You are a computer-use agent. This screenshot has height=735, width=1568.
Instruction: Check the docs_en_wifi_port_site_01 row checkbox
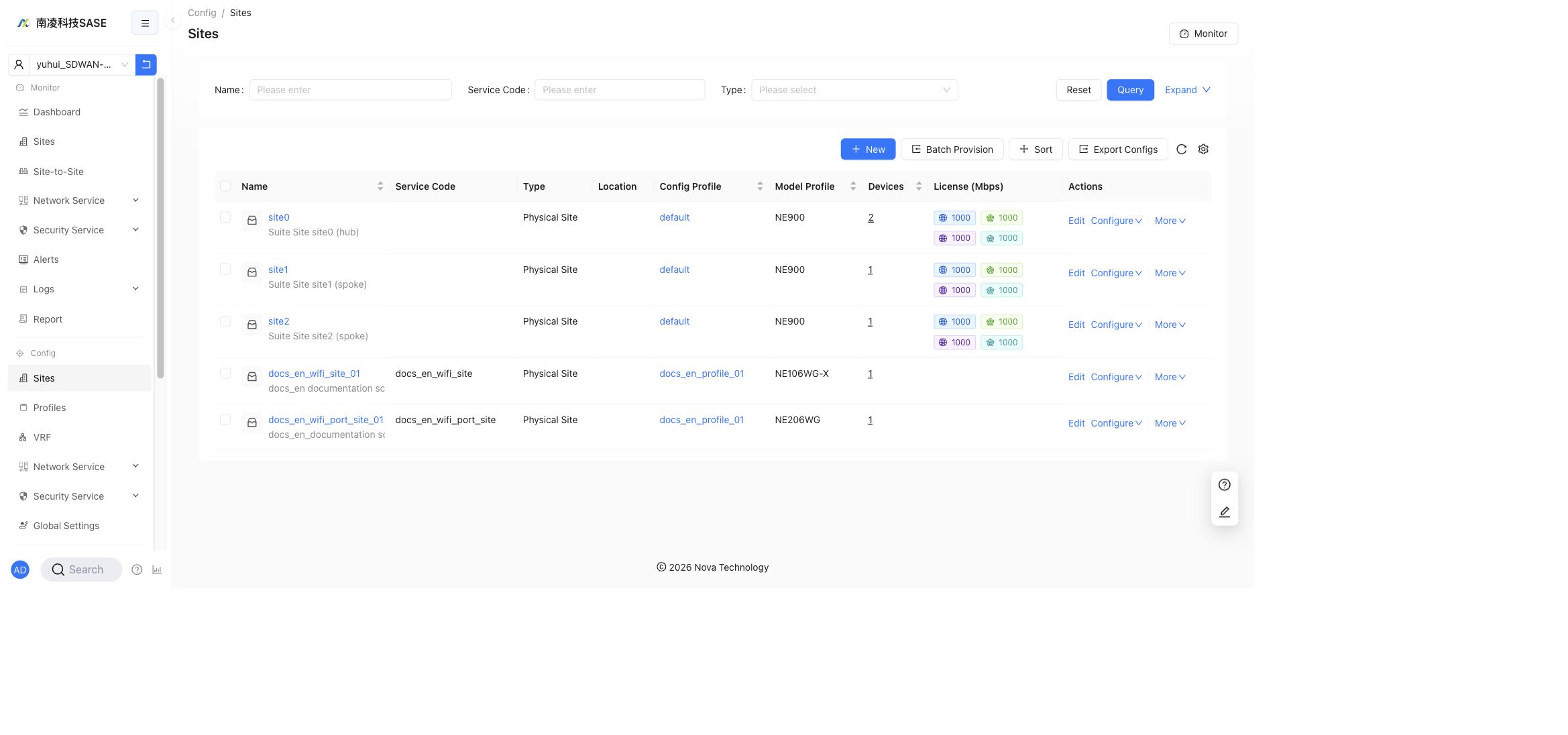point(225,420)
